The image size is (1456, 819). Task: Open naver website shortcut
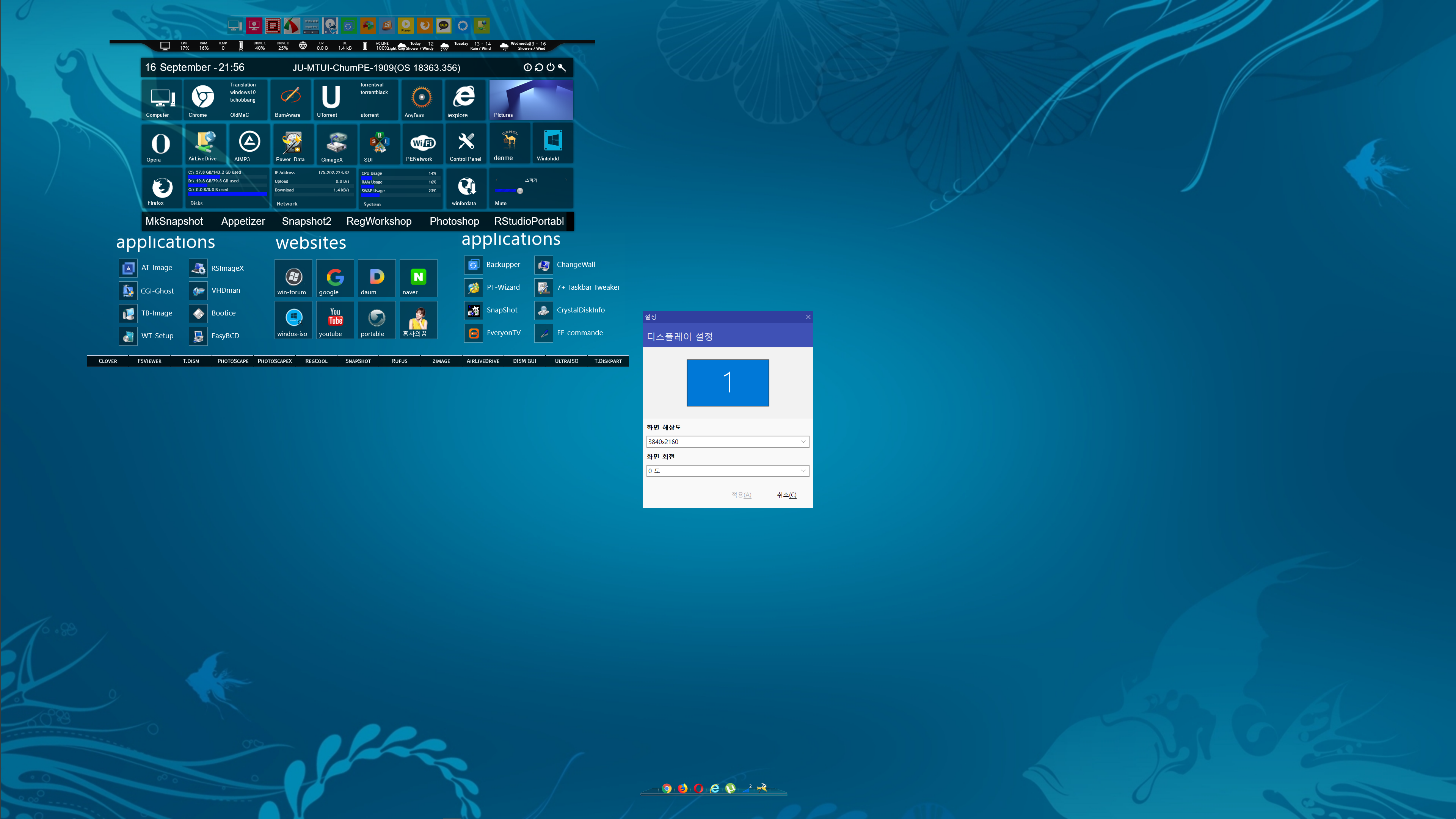point(418,278)
